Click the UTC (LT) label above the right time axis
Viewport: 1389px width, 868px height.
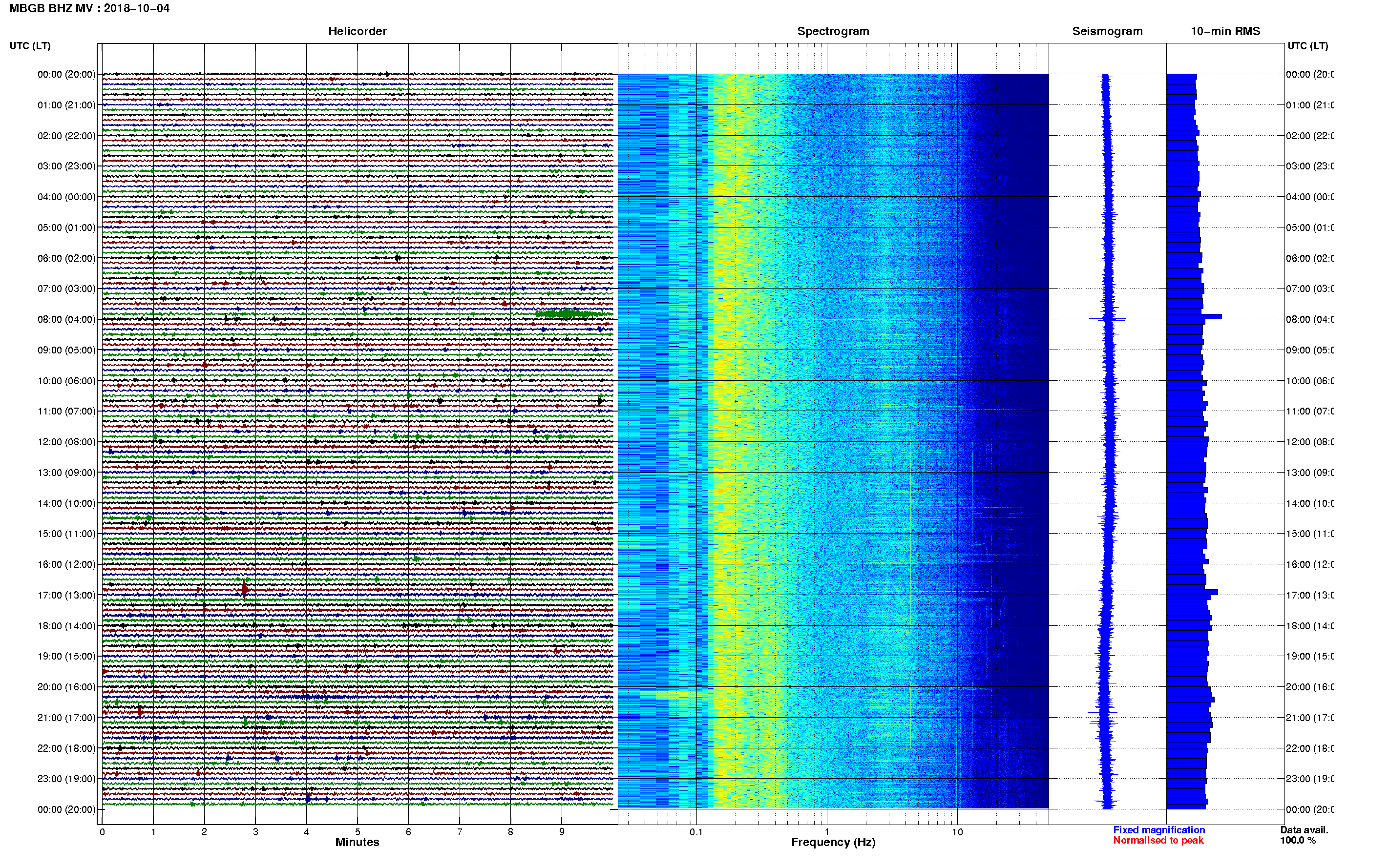point(1307,46)
